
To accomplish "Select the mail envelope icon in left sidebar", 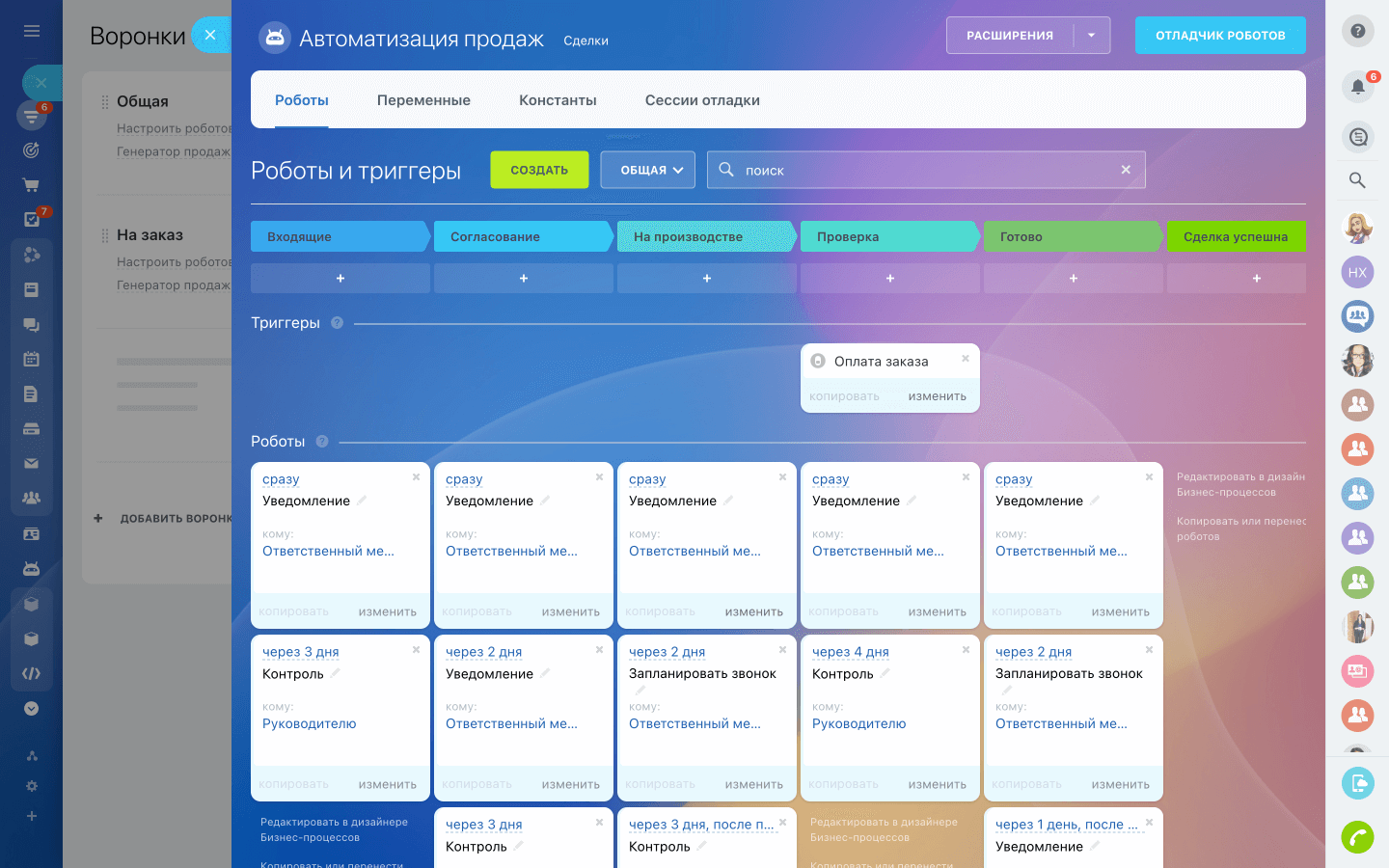I will (x=31, y=463).
